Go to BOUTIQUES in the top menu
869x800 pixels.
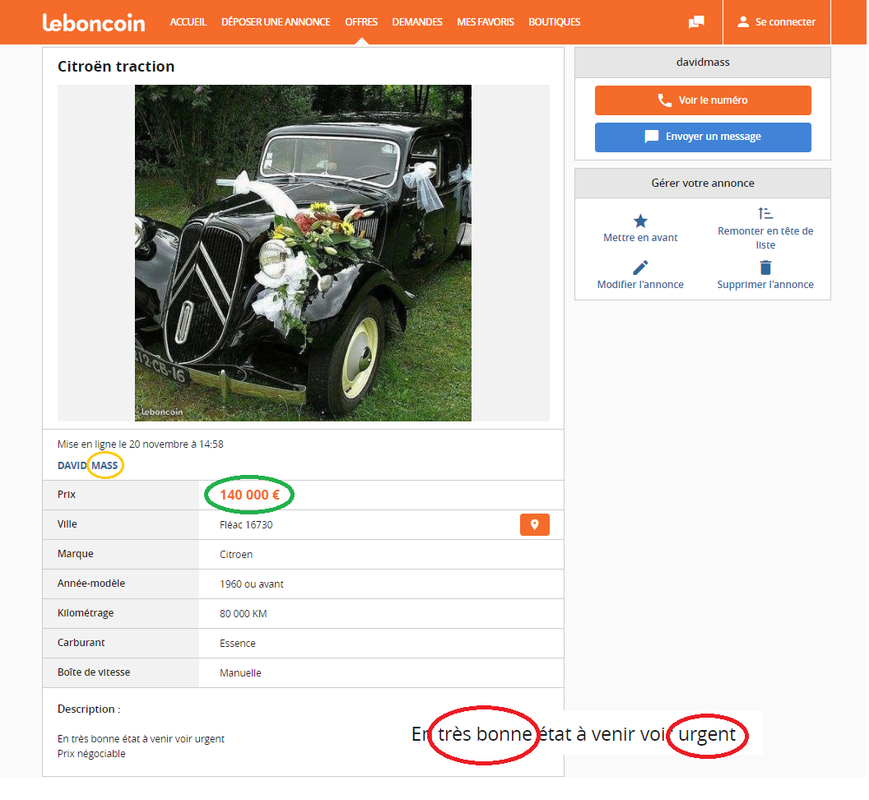pyautogui.click(x=554, y=22)
